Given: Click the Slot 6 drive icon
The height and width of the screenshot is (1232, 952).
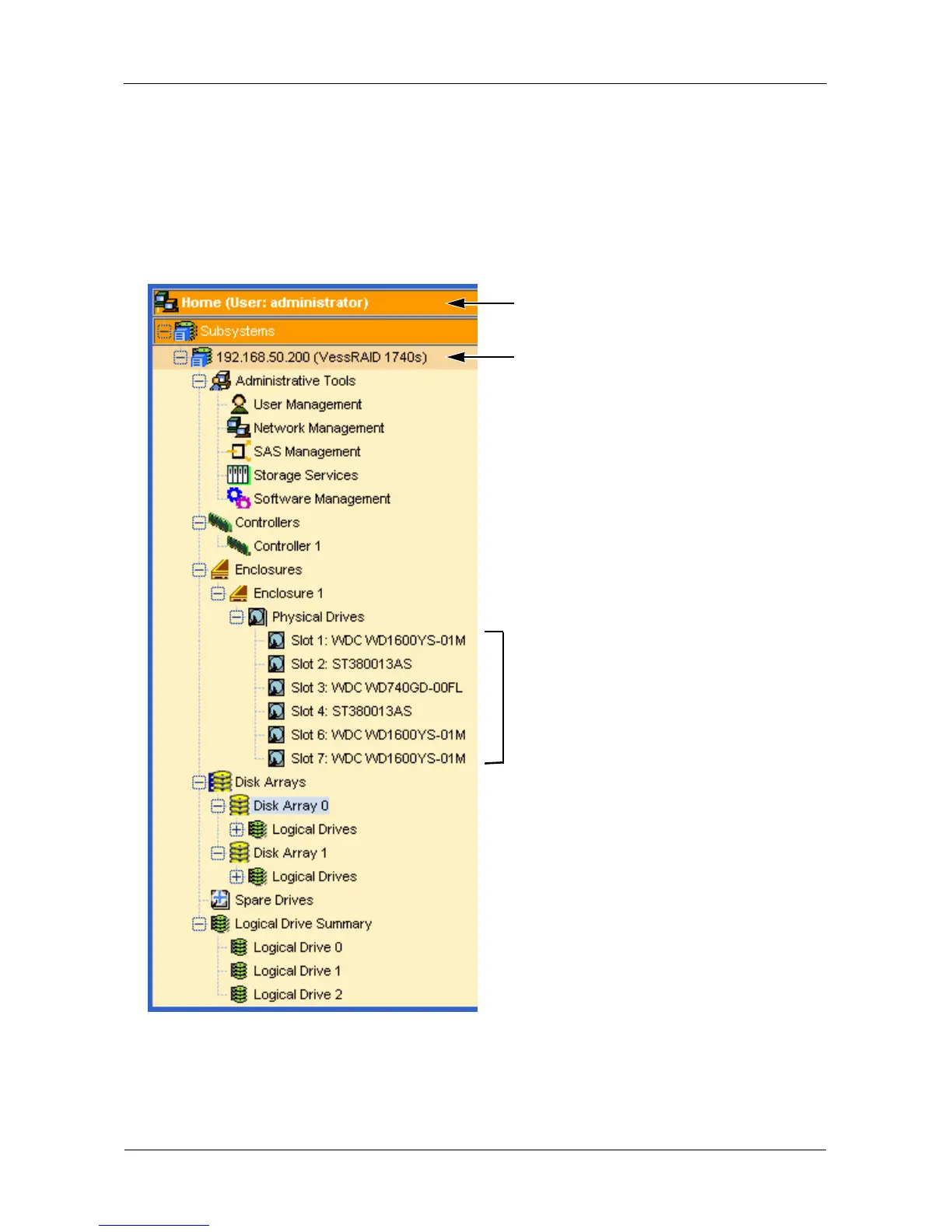Looking at the screenshot, I should click(x=276, y=735).
